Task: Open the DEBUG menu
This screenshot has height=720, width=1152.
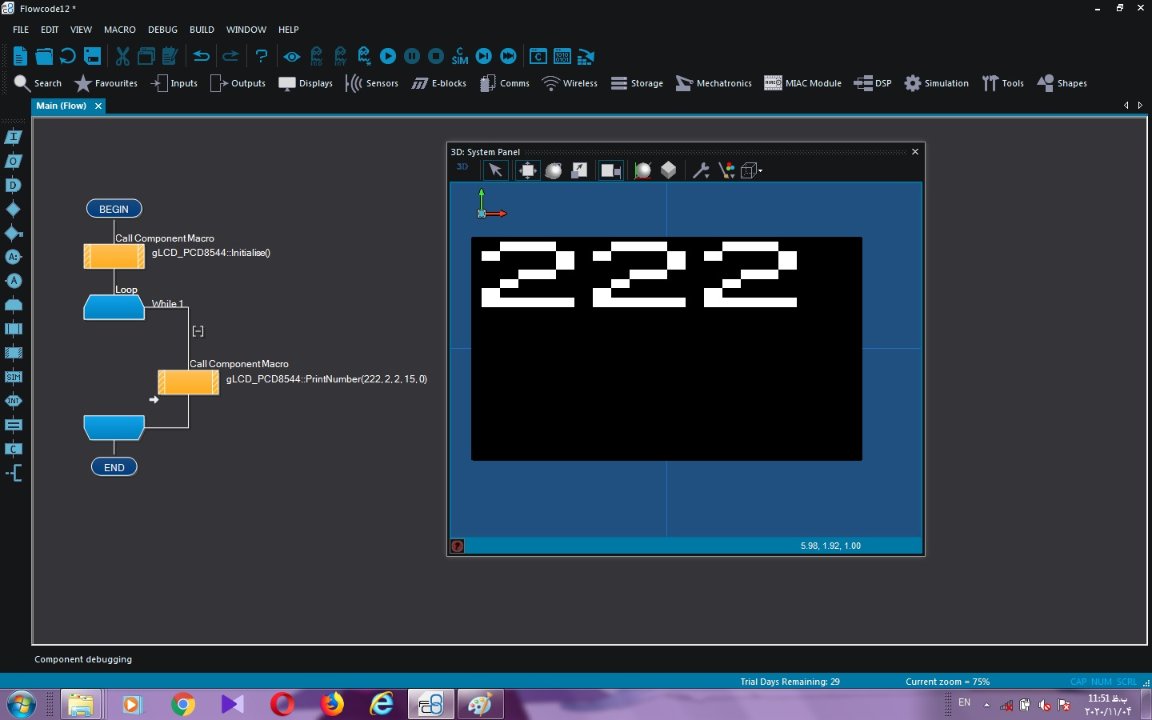Action: (162, 29)
